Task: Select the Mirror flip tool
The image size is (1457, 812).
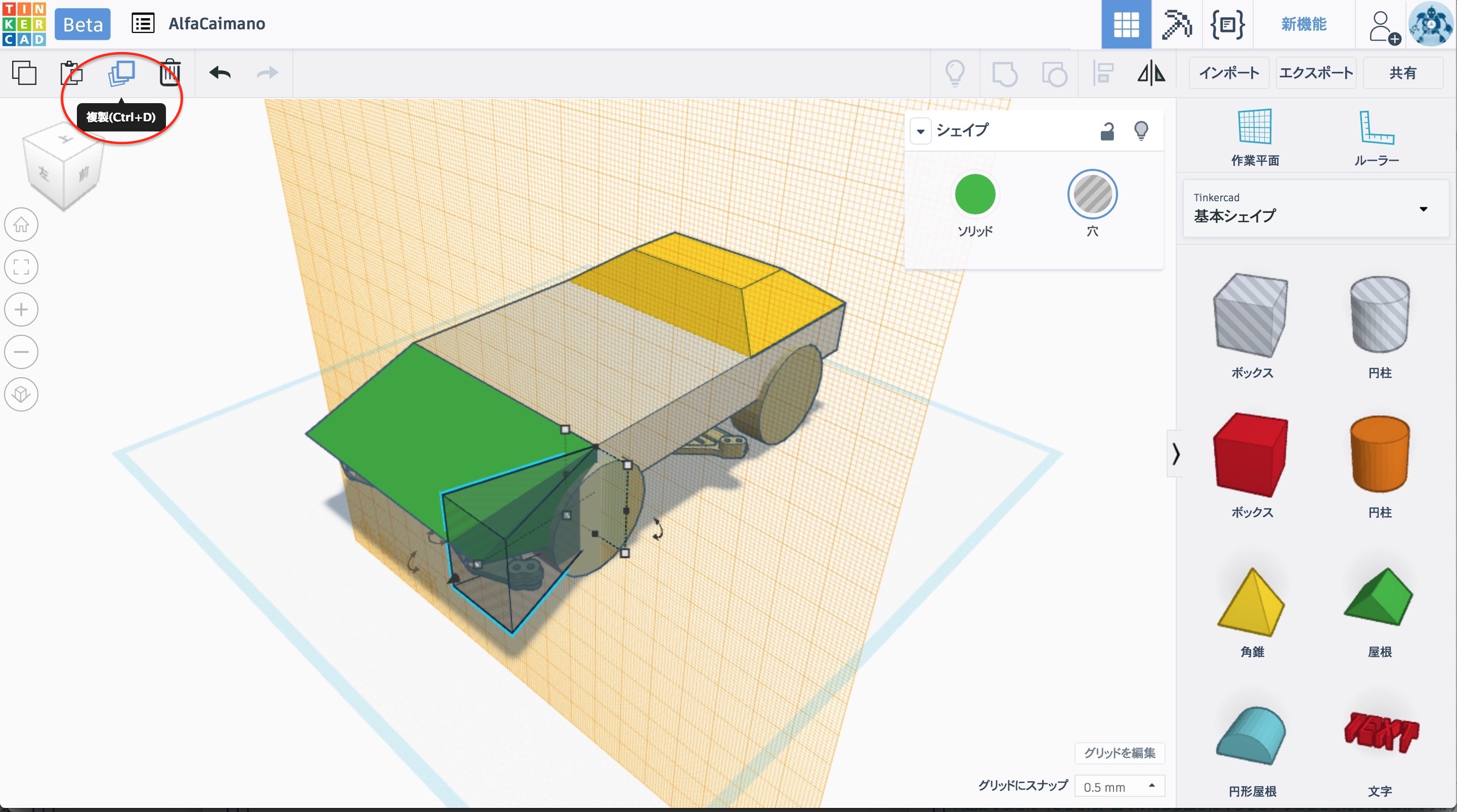Action: point(1151,73)
